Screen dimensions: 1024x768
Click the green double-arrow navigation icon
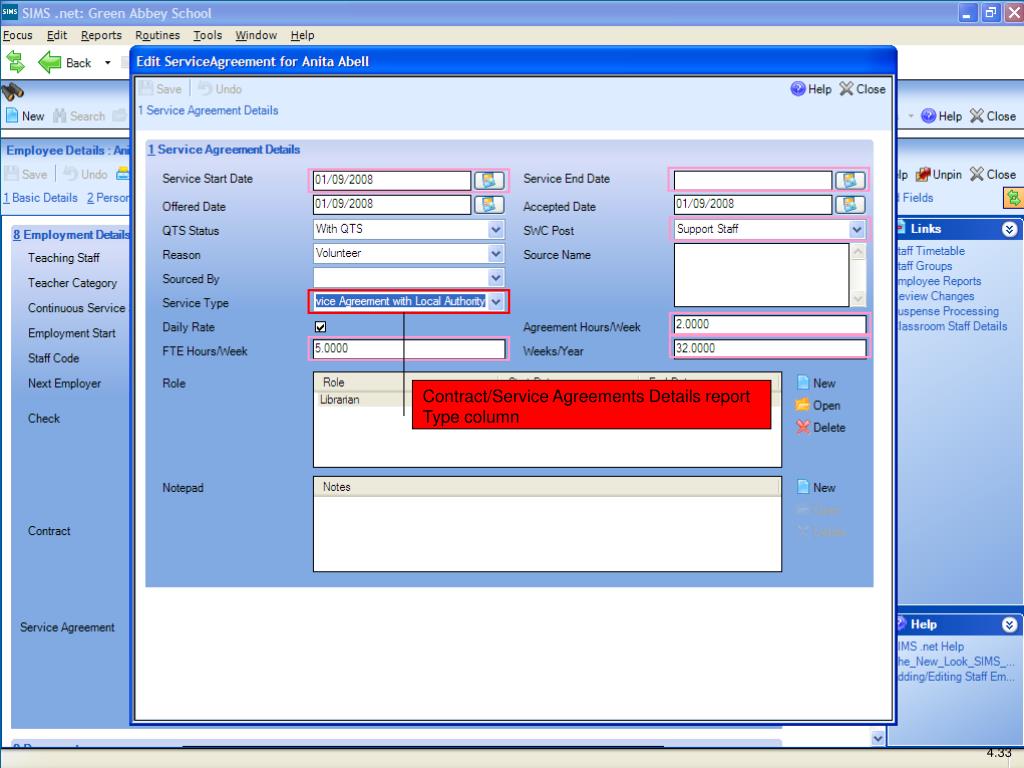pos(16,63)
